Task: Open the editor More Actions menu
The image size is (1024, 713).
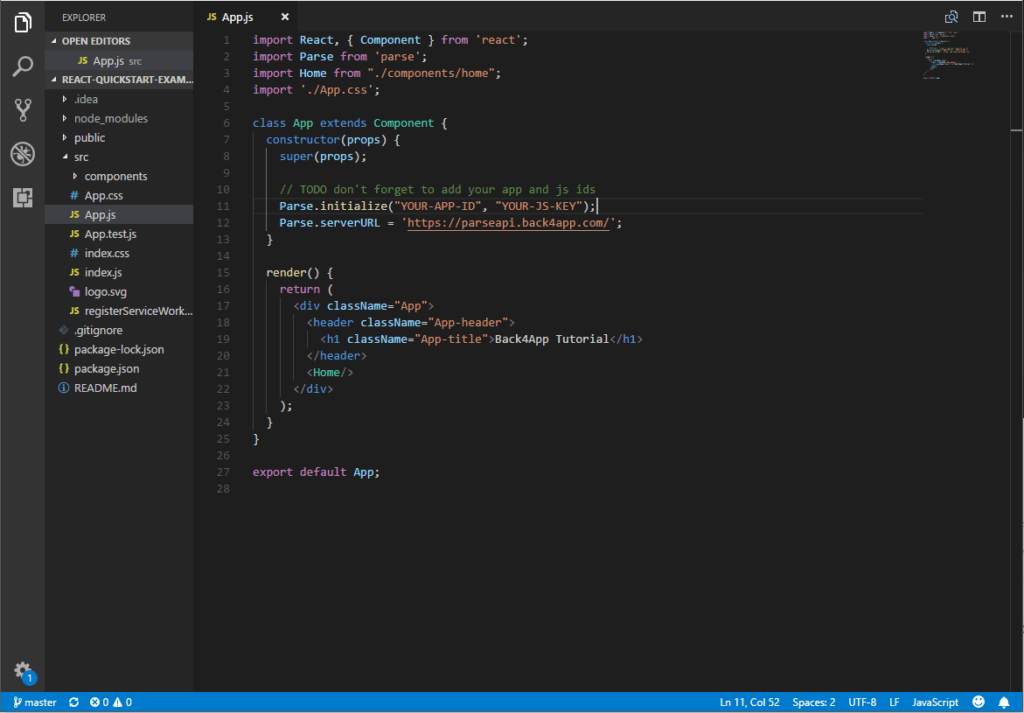Action: click(x=1006, y=17)
